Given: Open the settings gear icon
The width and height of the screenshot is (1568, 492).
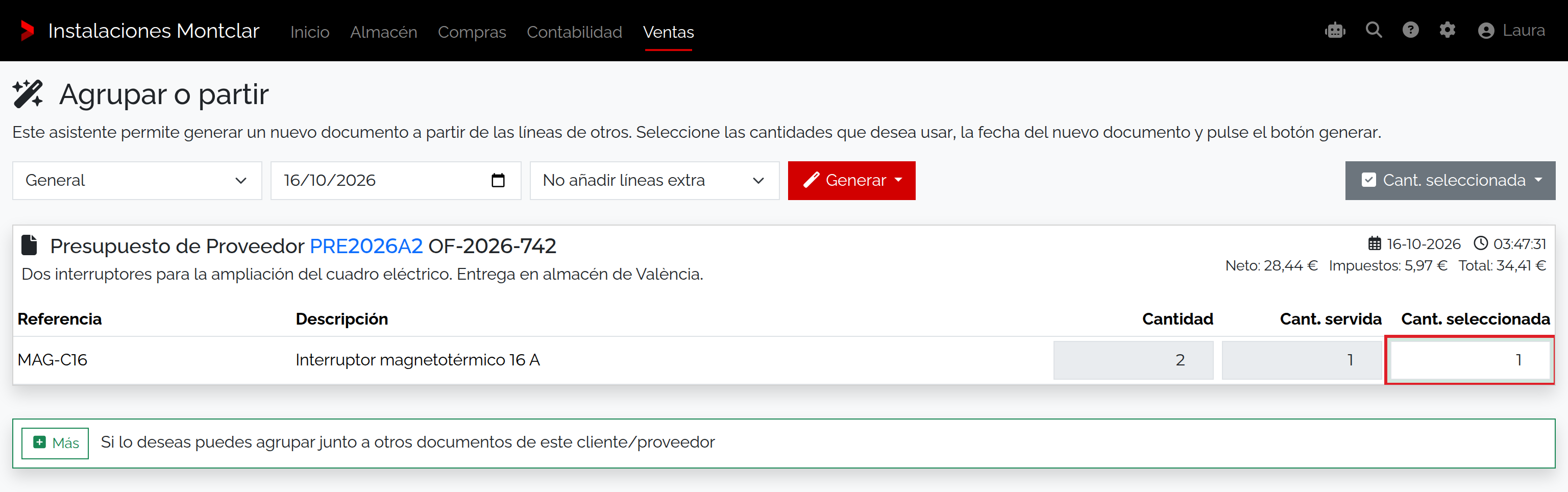Looking at the screenshot, I should click(x=1448, y=30).
